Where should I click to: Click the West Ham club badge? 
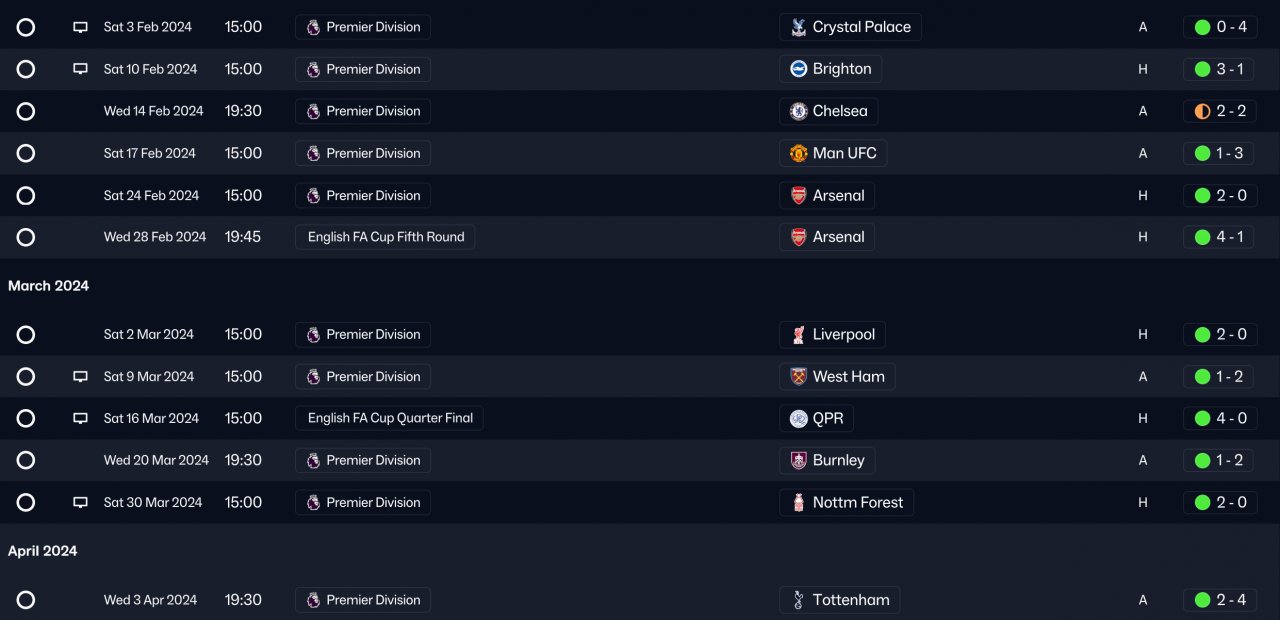click(798, 377)
